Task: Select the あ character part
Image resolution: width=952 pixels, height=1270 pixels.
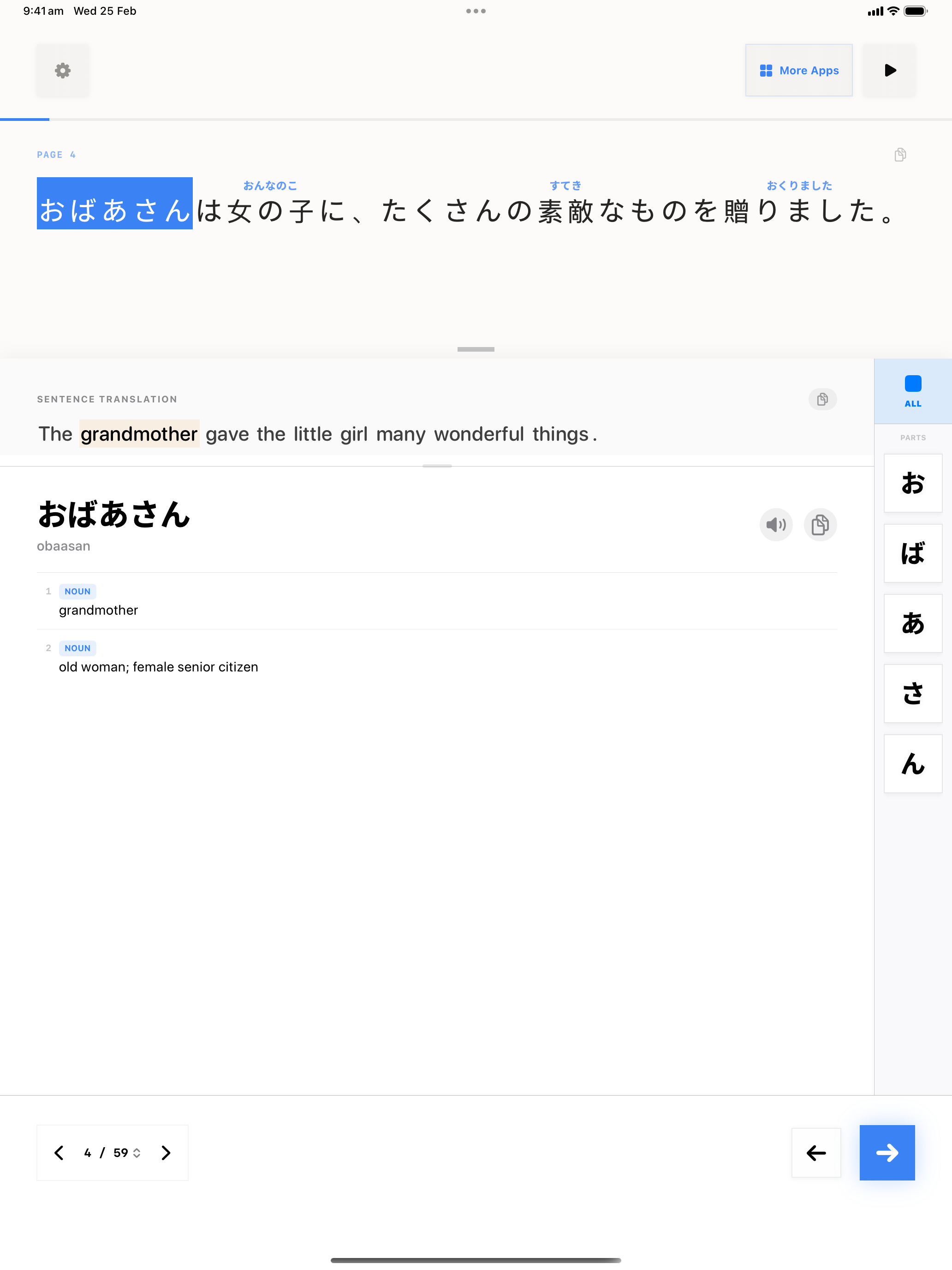Action: point(912,623)
